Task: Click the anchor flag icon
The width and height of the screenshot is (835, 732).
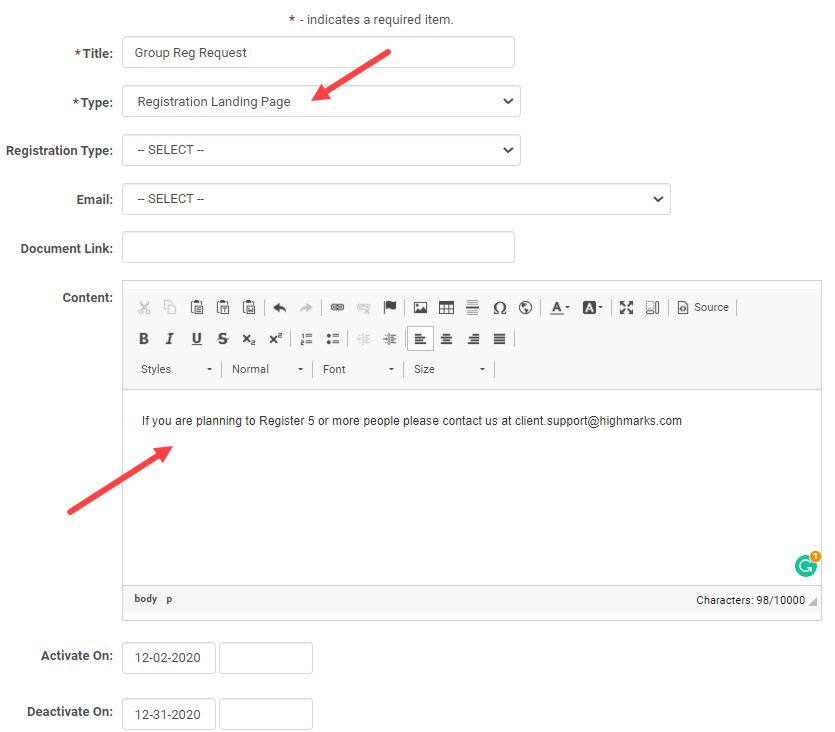Action: (x=390, y=308)
